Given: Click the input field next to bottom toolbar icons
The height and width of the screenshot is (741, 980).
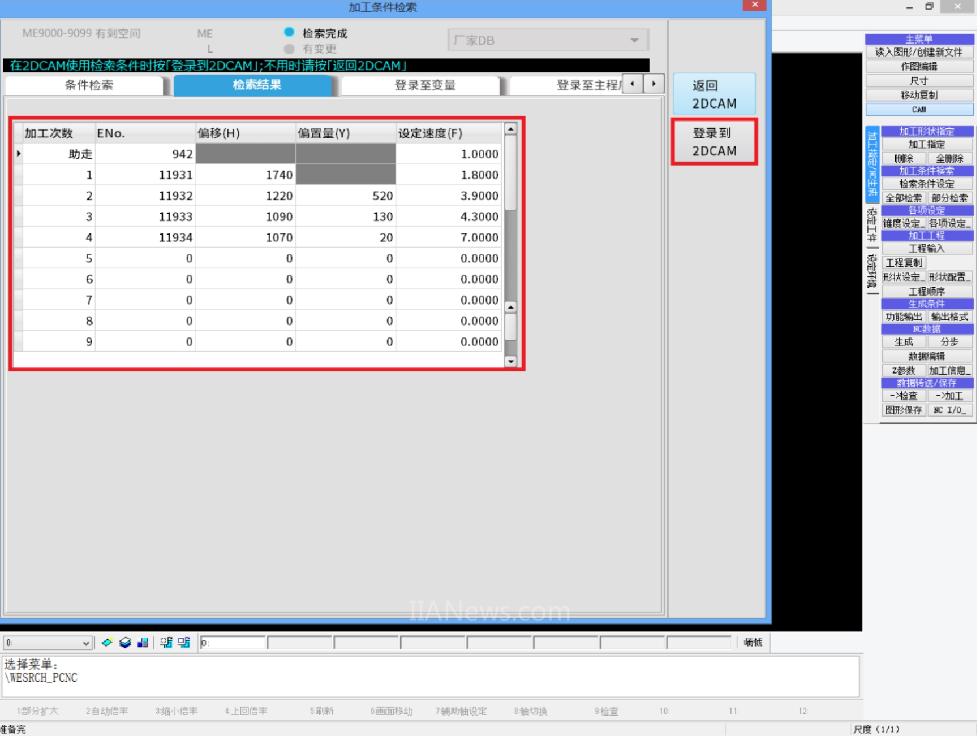Looking at the screenshot, I should 232,642.
